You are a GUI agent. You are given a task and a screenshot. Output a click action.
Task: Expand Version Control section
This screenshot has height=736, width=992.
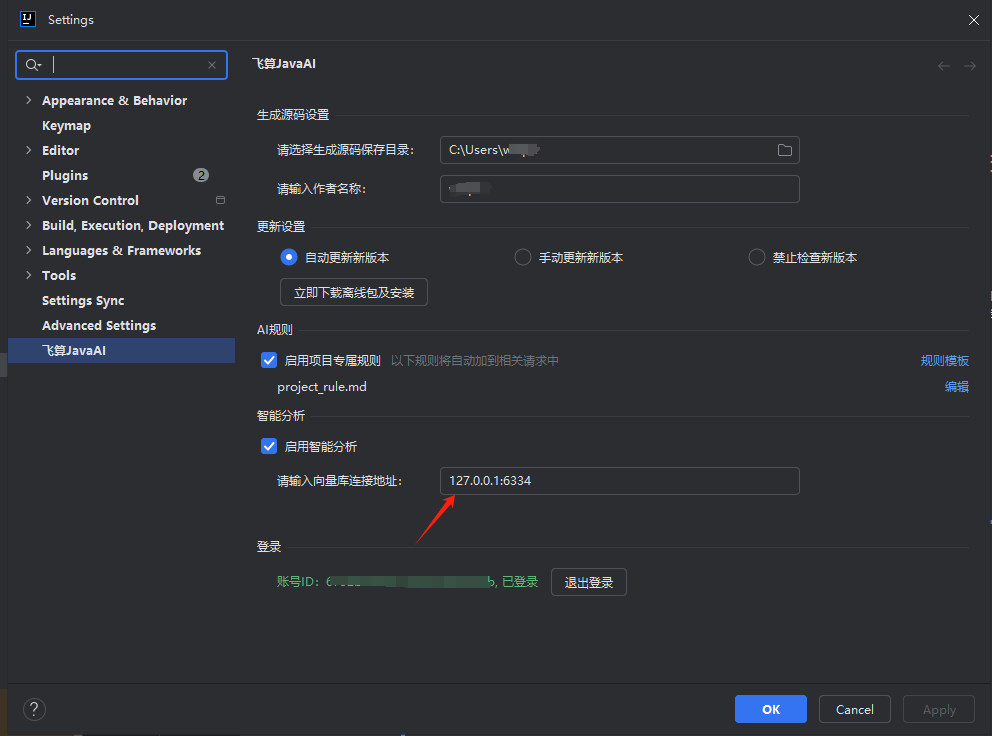[x=28, y=200]
